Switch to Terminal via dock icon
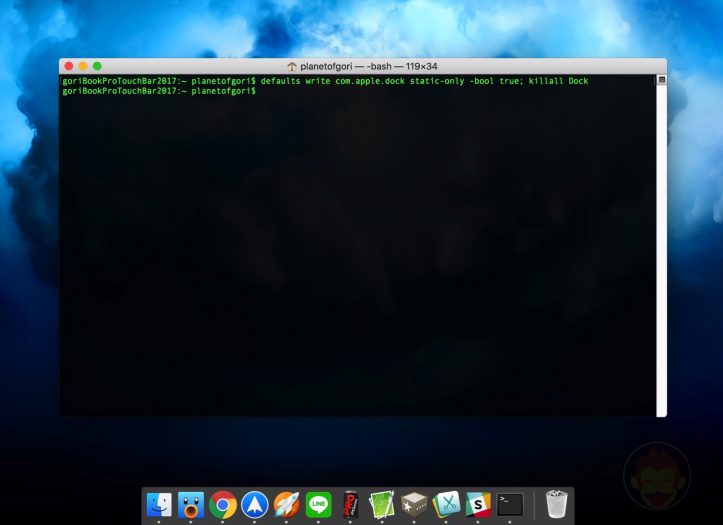Image resolution: width=723 pixels, height=525 pixels. [510, 504]
